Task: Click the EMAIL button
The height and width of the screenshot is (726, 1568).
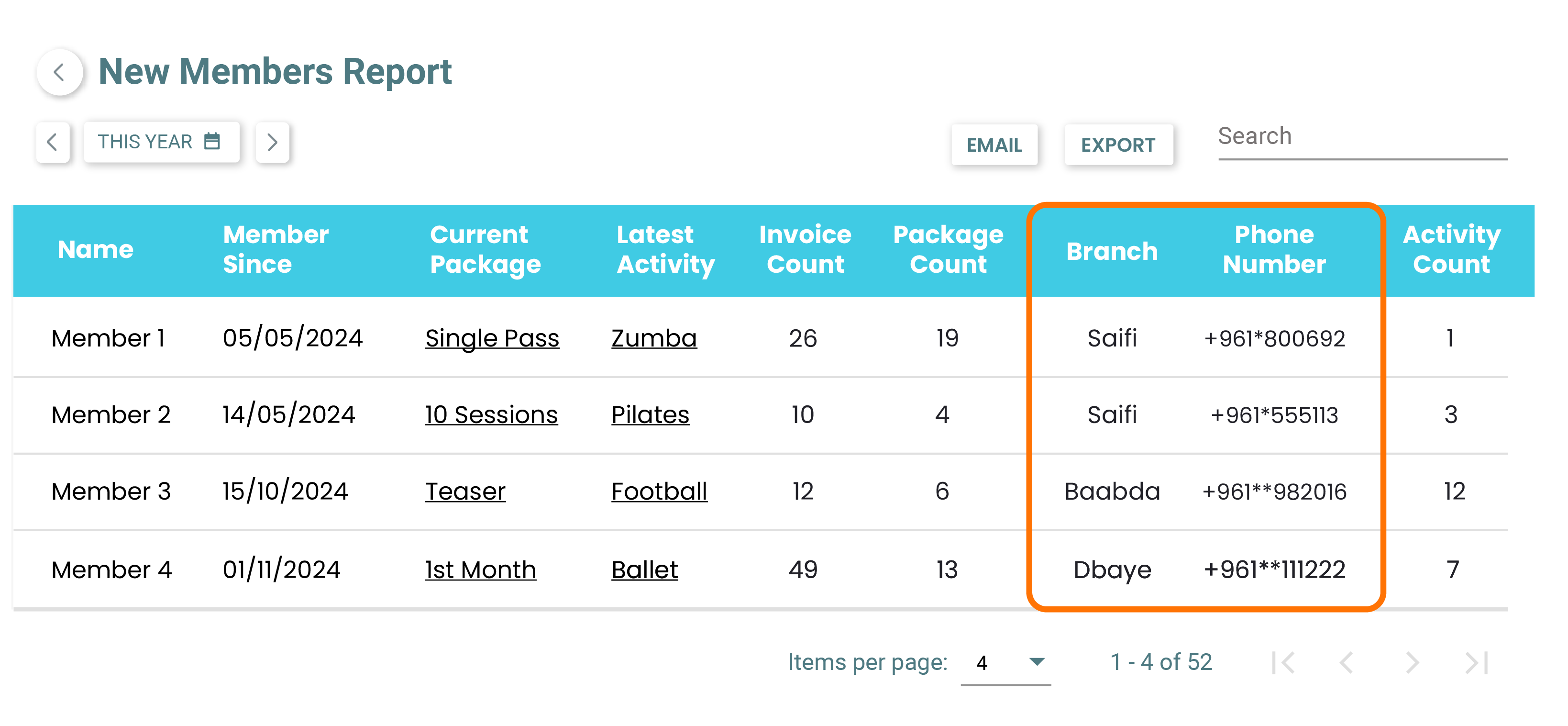Action: tap(994, 145)
